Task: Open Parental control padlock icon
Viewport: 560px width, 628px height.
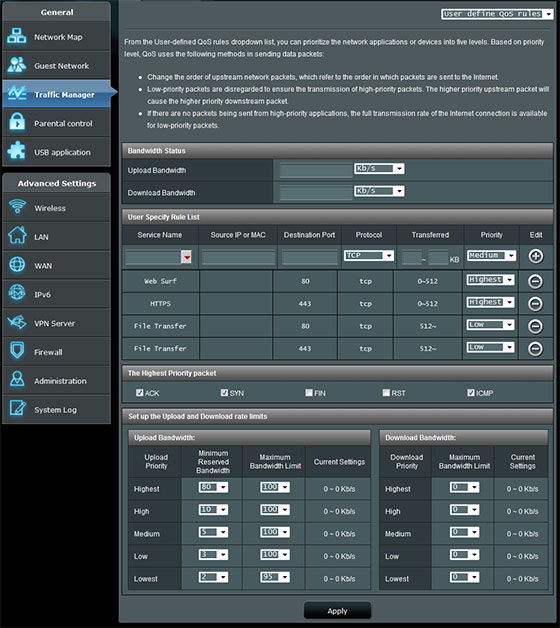Action: tap(17, 123)
